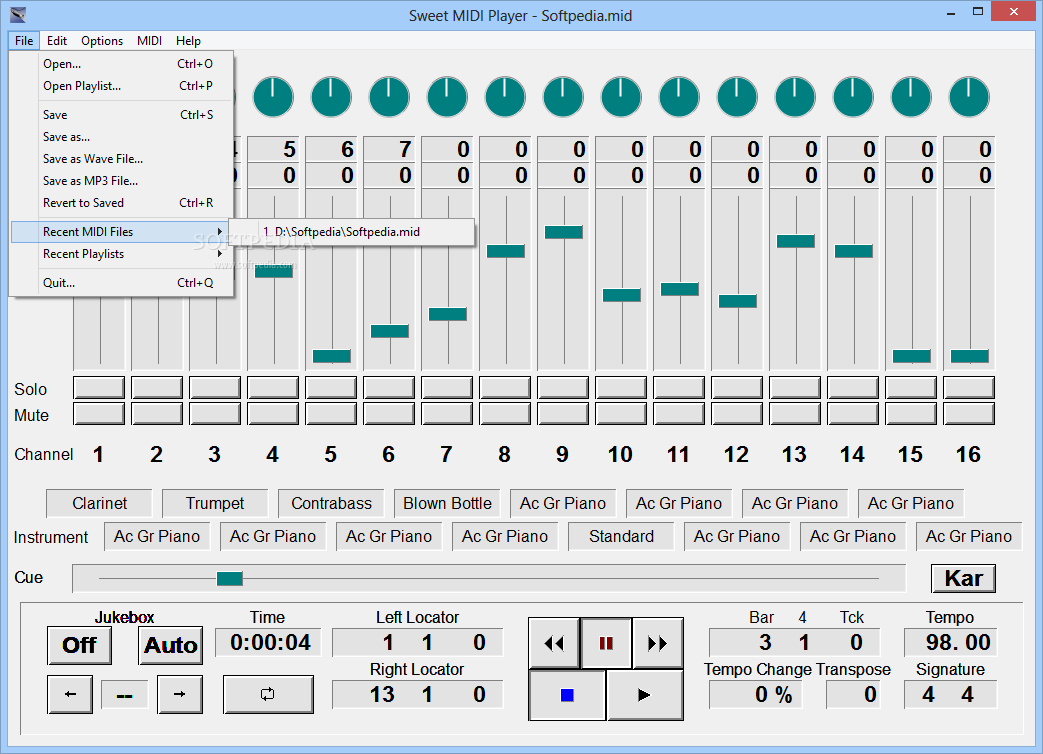The height and width of the screenshot is (754, 1043).
Task: Expand the Recent MIDI Files submenu
Action: click(122, 231)
